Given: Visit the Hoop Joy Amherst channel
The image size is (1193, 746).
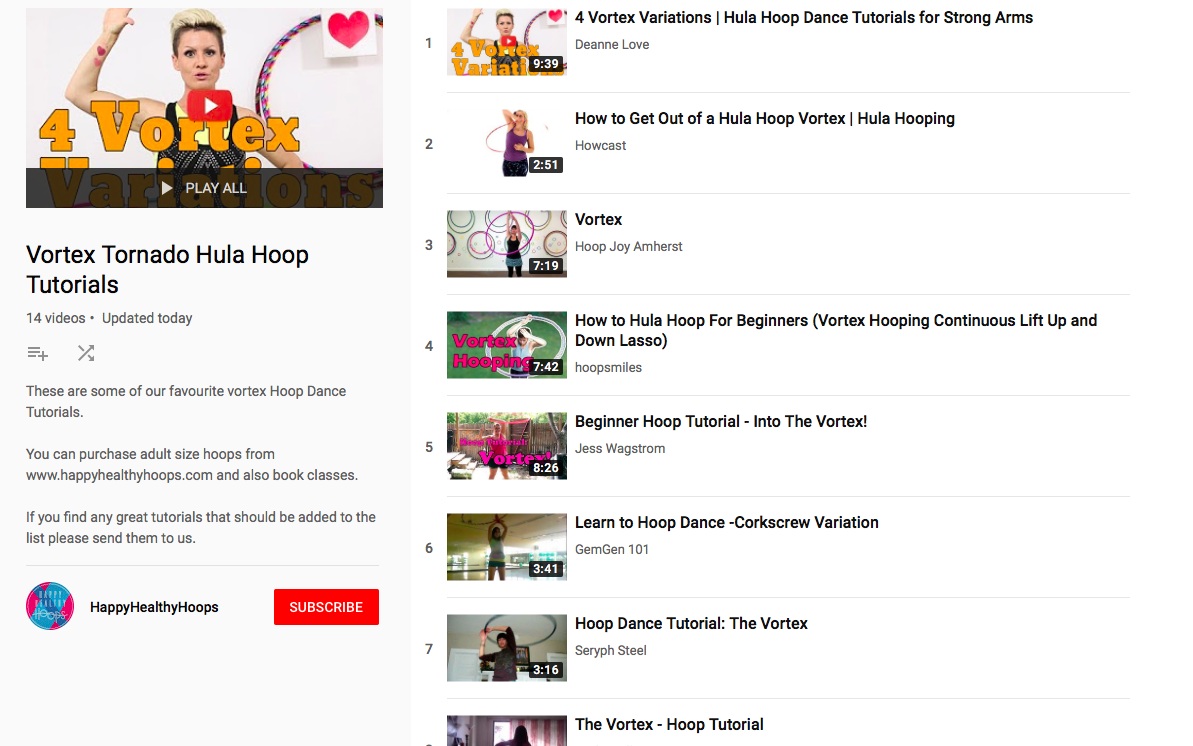Looking at the screenshot, I should 628,247.
